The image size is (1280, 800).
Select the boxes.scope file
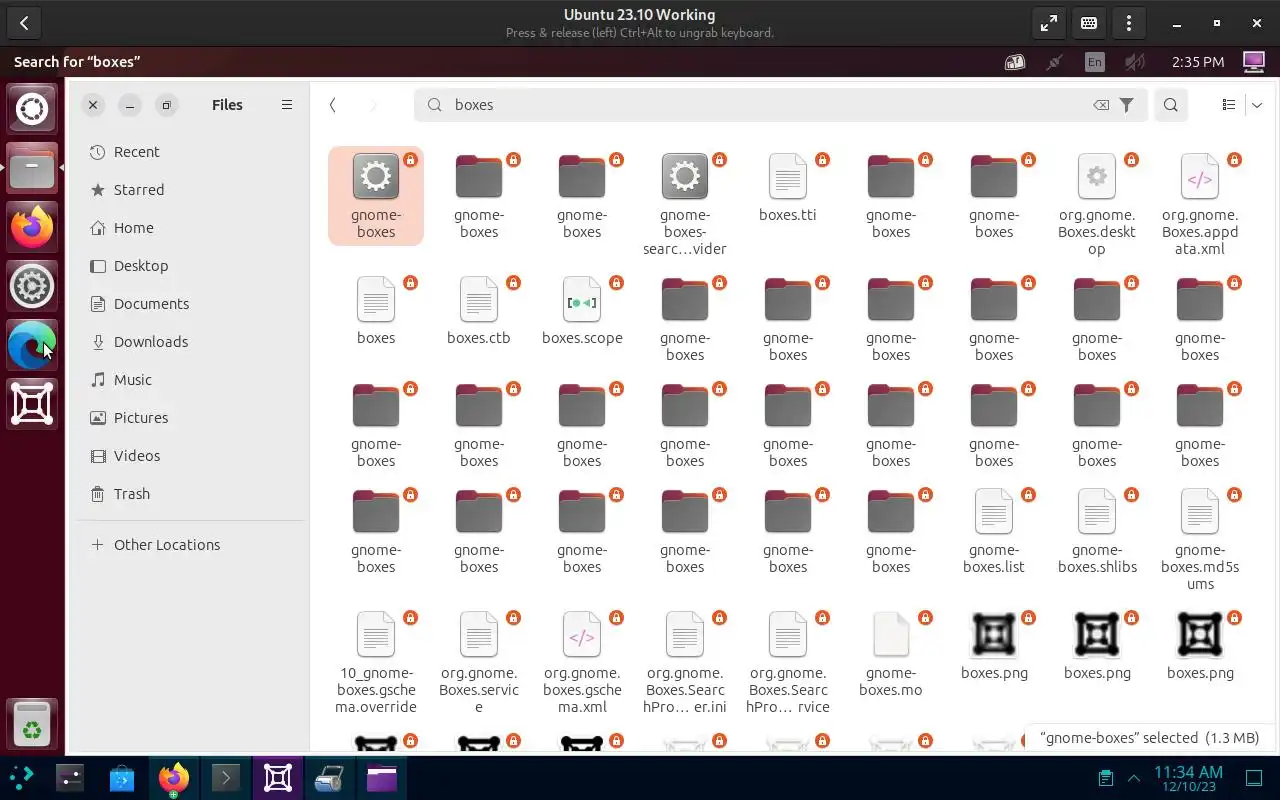582,311
